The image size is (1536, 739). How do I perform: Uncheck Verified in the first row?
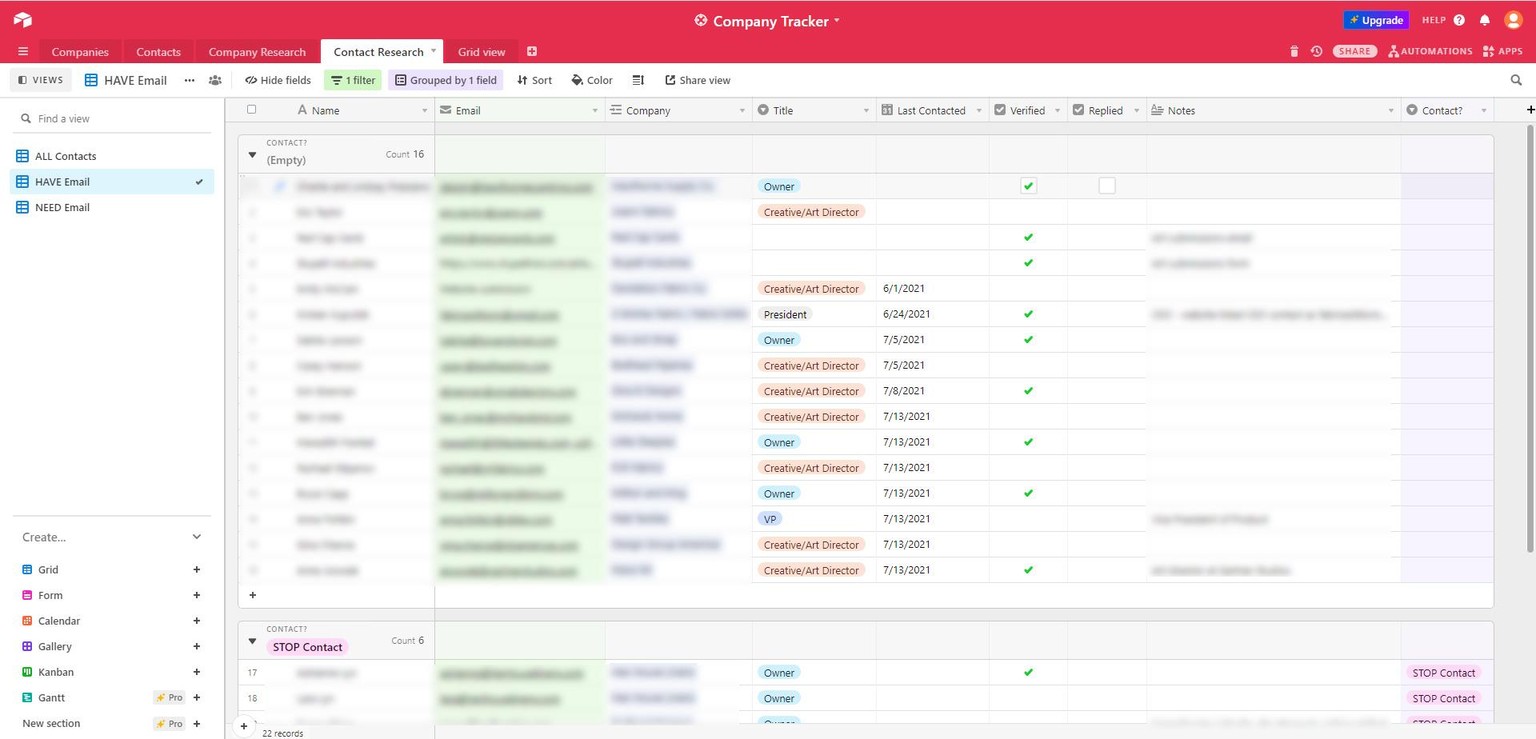[1028, 186]
